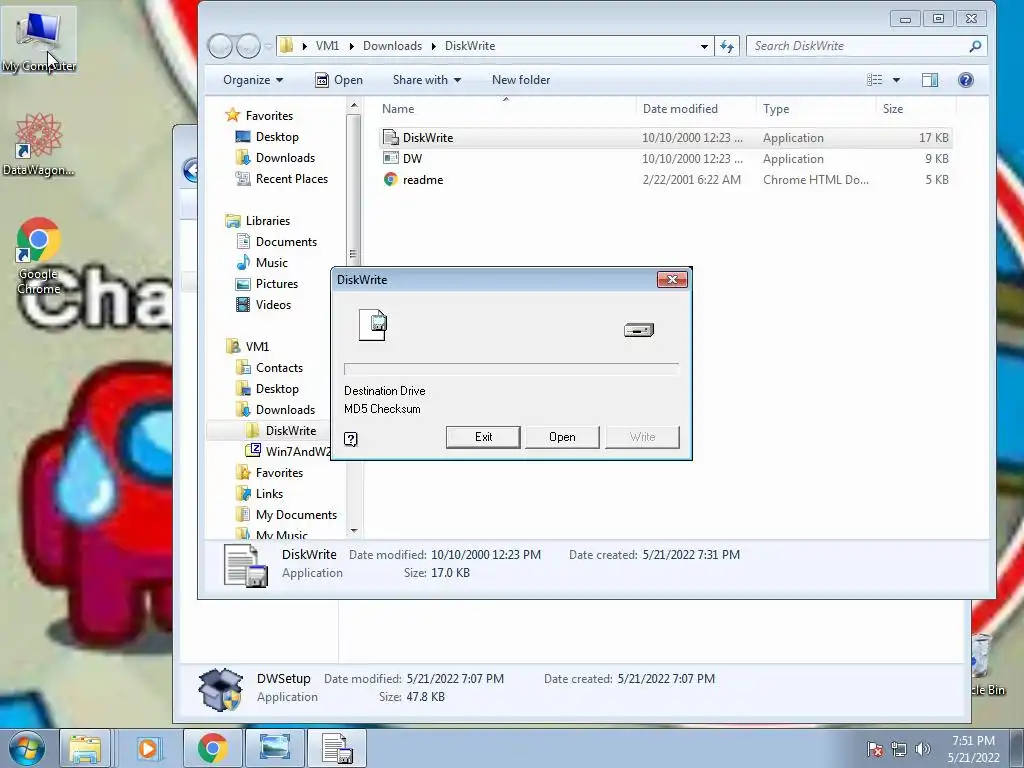Click the volume speaker tray icon
The image size is (1024, 768).
pos(923,749)
